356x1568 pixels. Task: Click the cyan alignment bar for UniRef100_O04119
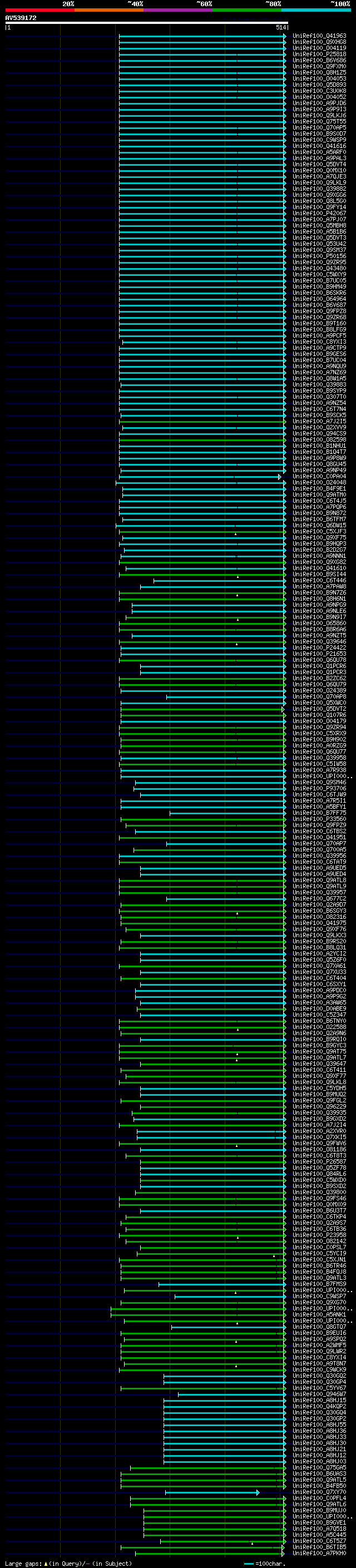pyautogui.click(x=202, y=48)
